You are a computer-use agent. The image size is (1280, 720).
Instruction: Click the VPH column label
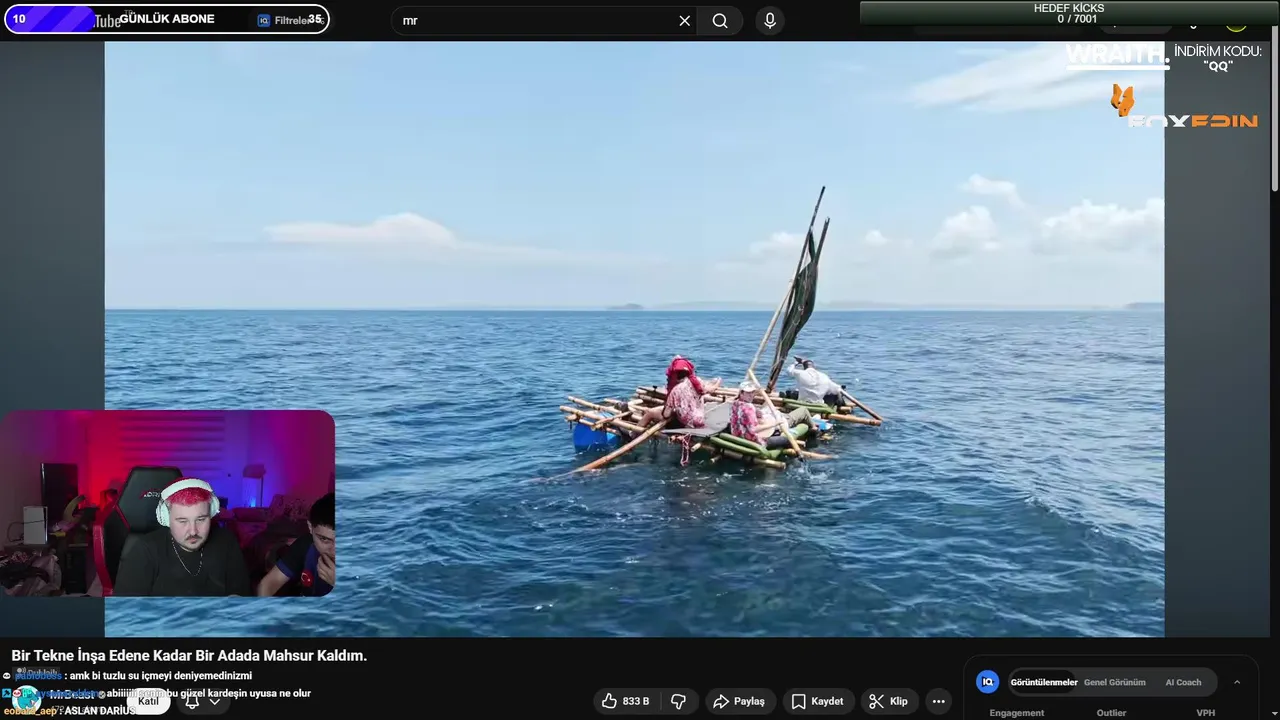1206,713
